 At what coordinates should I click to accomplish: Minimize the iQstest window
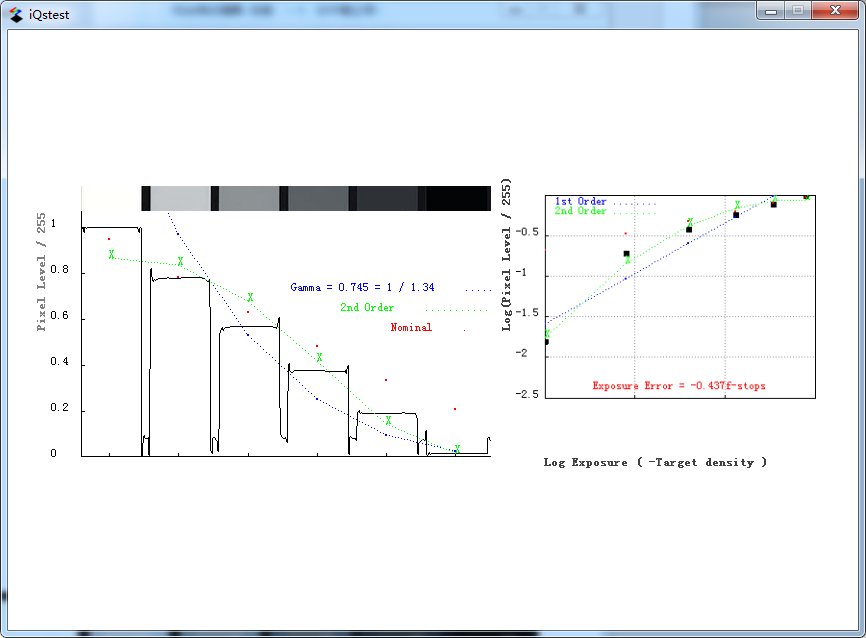coord(770,10)
